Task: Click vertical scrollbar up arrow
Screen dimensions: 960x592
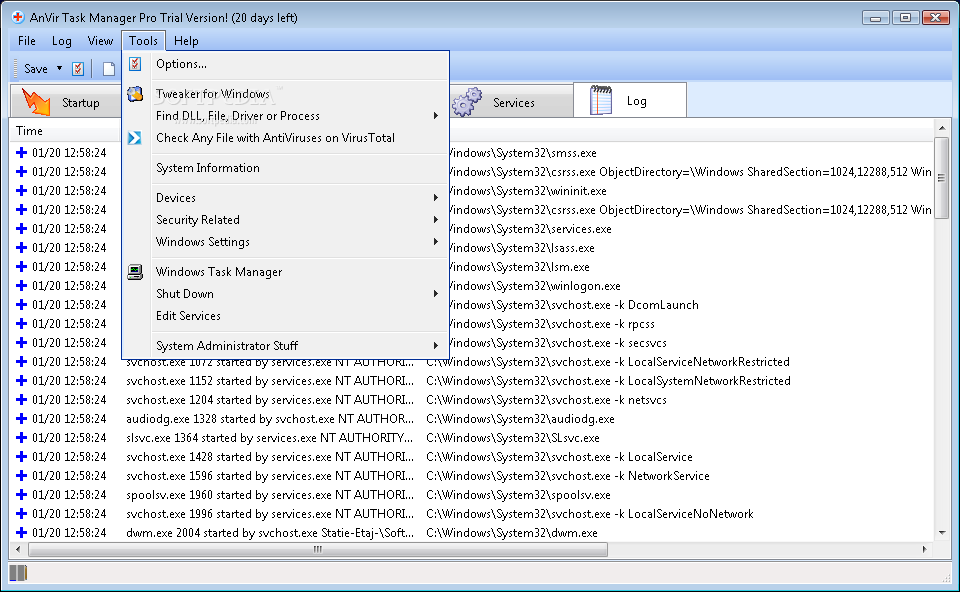Action: tap(942, 128)
